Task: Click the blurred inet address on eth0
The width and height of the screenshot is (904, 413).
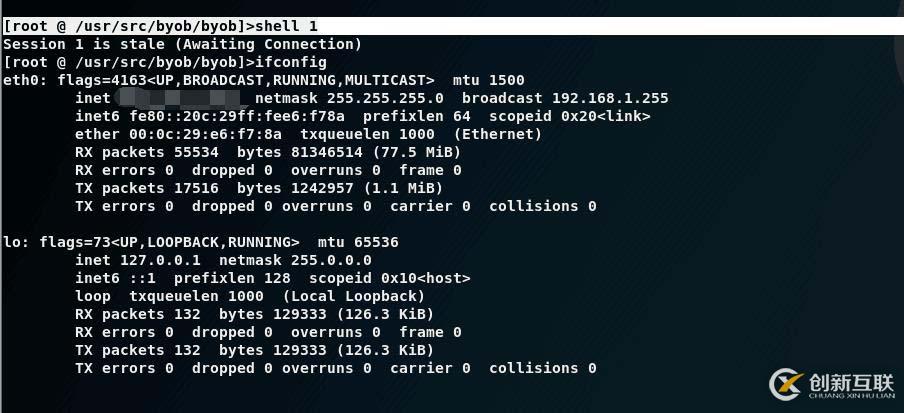Action: coord(180,98)
